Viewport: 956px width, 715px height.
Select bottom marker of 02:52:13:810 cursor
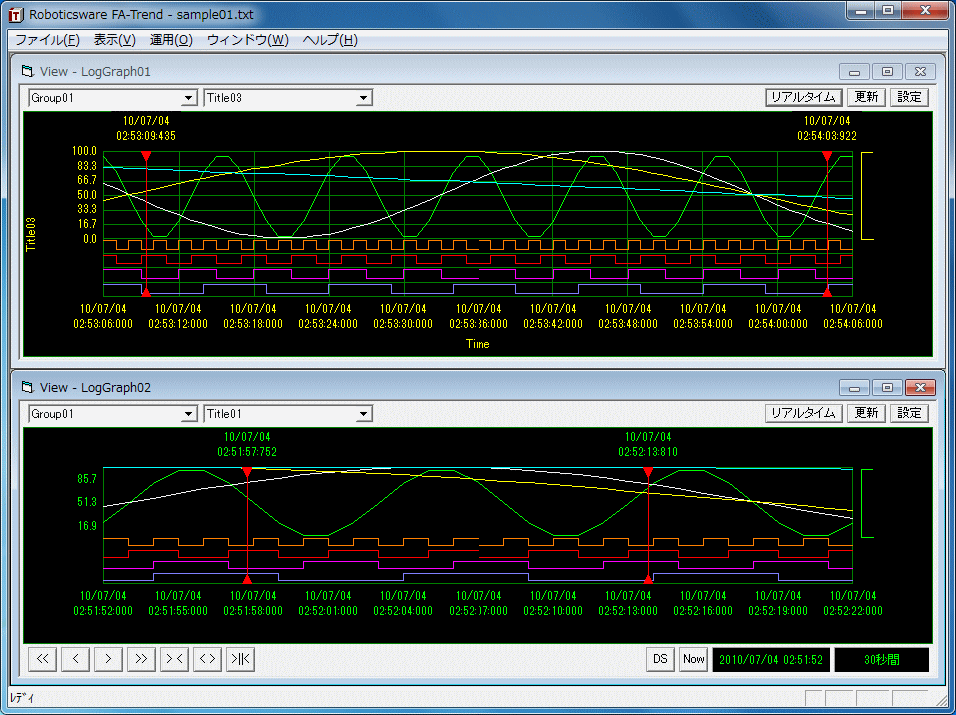[x=648, y=579]
